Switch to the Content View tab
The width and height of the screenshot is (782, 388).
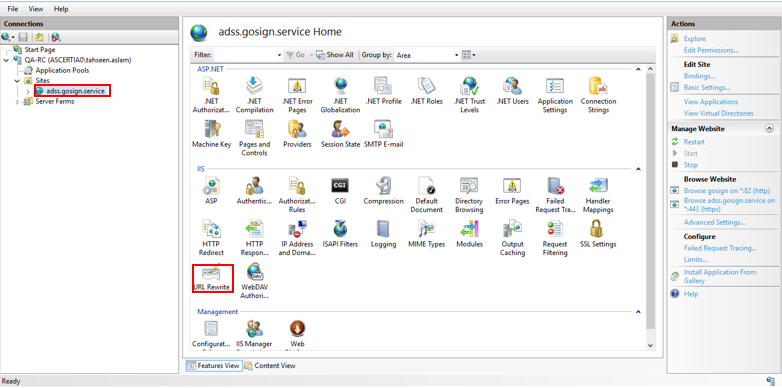coord(270,366)
